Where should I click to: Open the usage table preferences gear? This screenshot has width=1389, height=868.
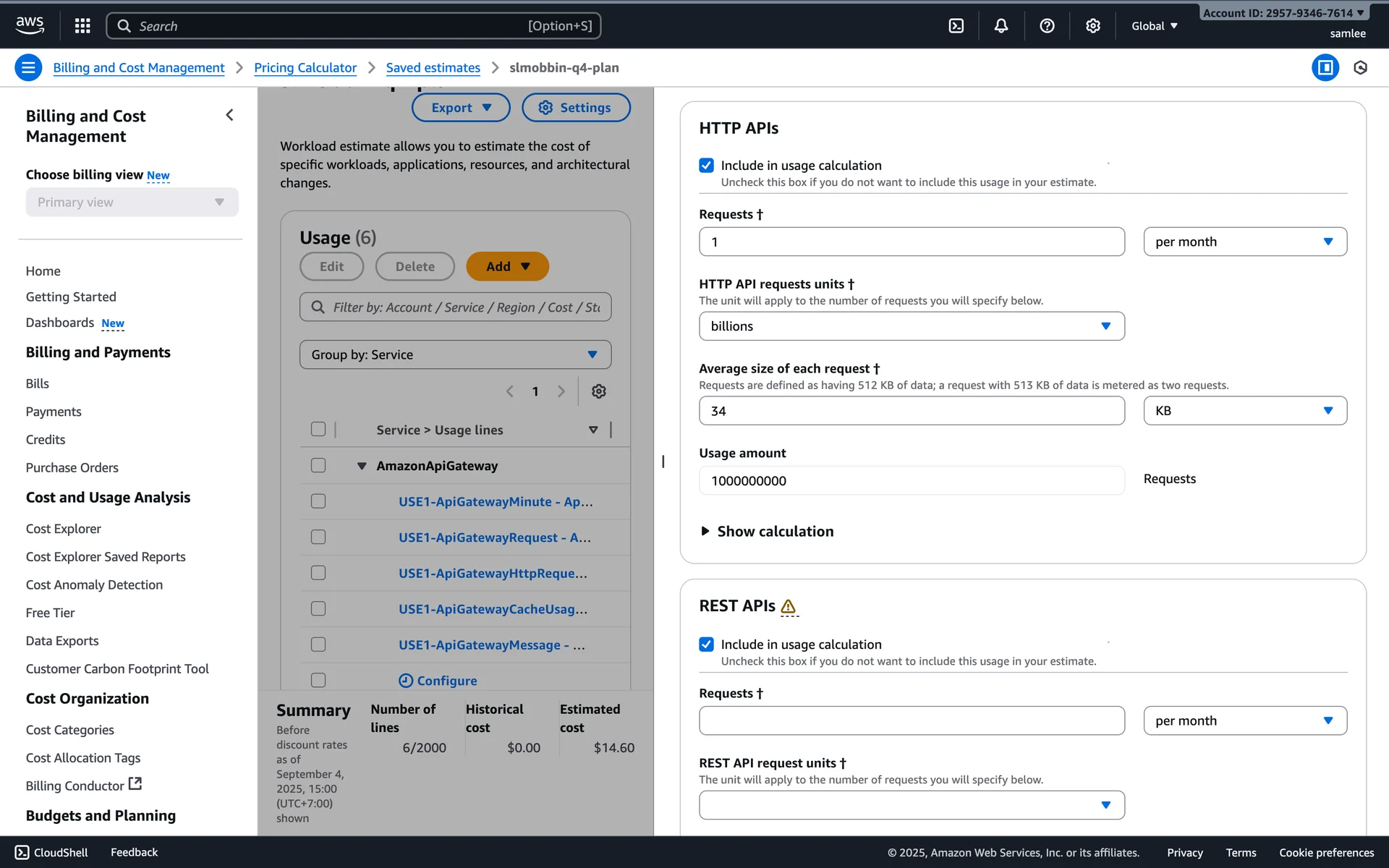[598, 391]
